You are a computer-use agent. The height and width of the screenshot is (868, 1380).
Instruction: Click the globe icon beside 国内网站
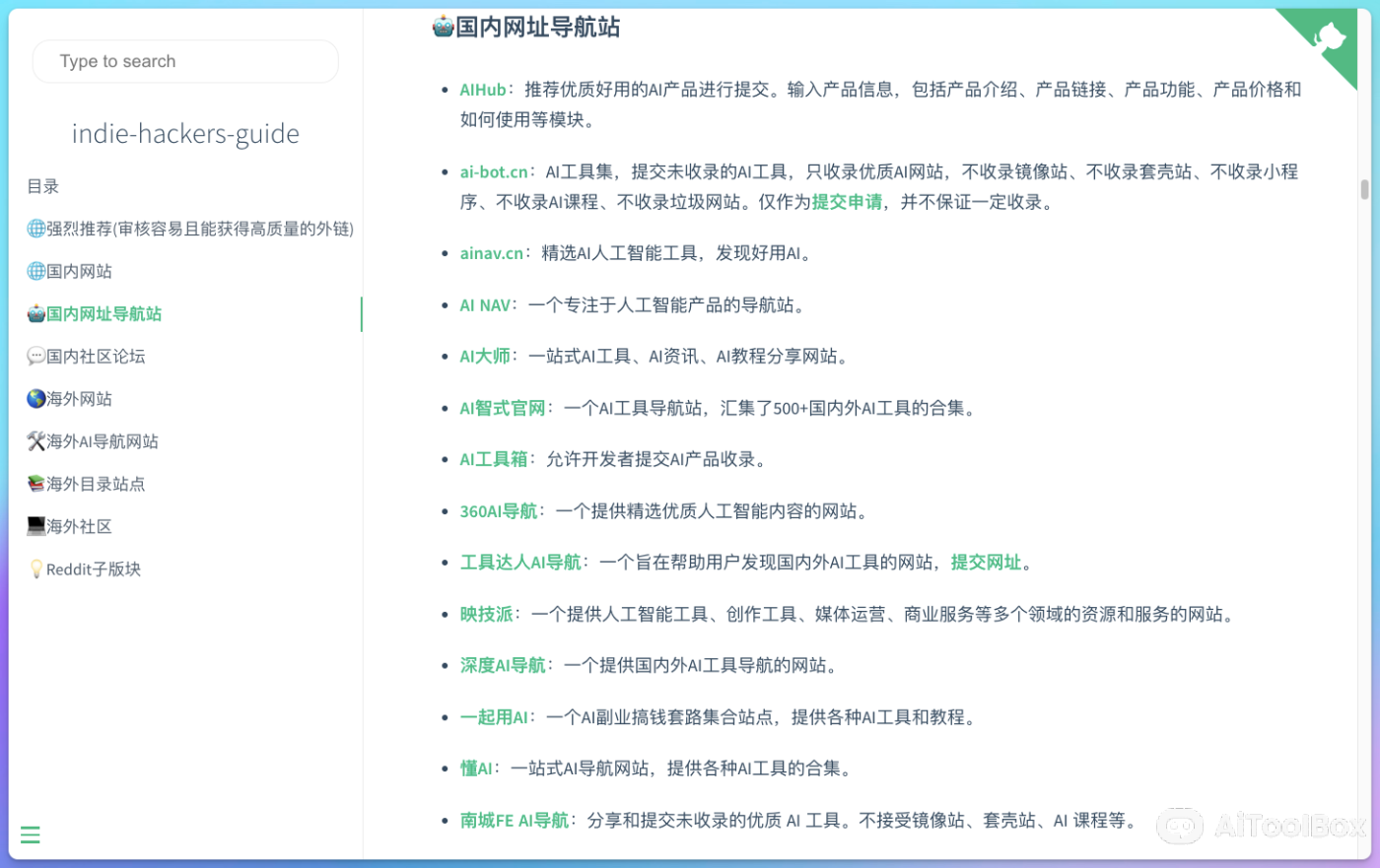click(34, 271)
